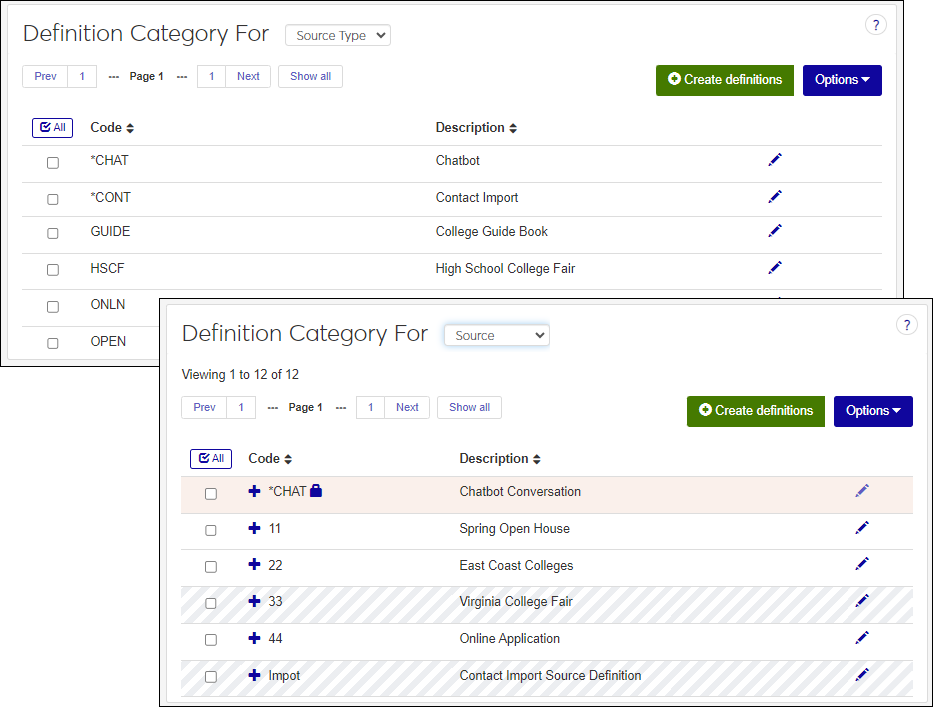The image size is (933, 707).
Task: Edit the College Guide Book definition
Action: pyautogui.click(x=774, y=231)
